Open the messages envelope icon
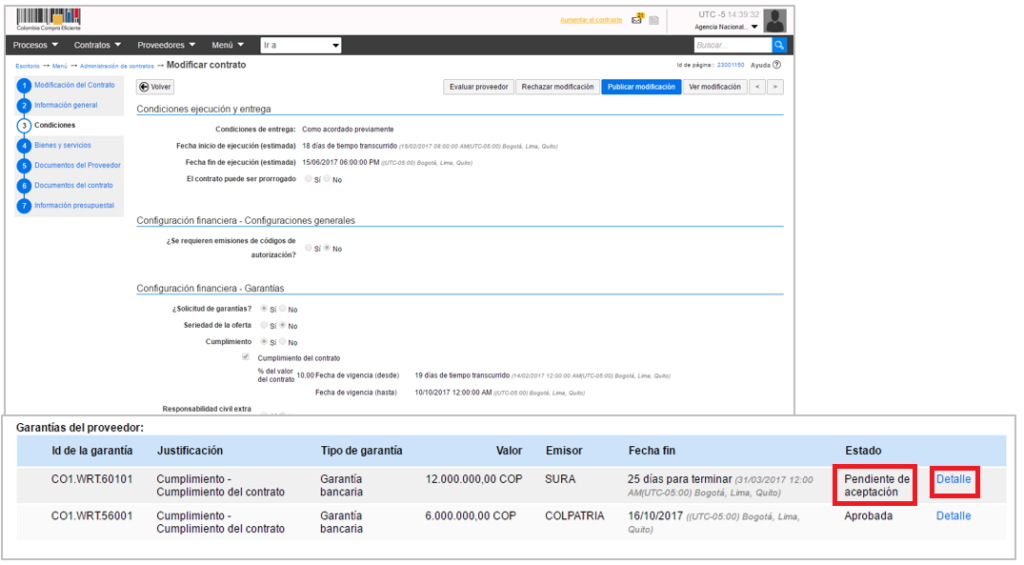 [637, 20]
